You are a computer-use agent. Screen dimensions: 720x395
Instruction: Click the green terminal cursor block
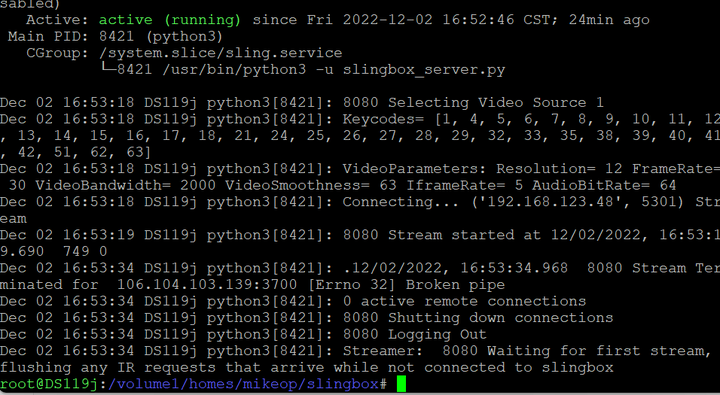[401, 384]
